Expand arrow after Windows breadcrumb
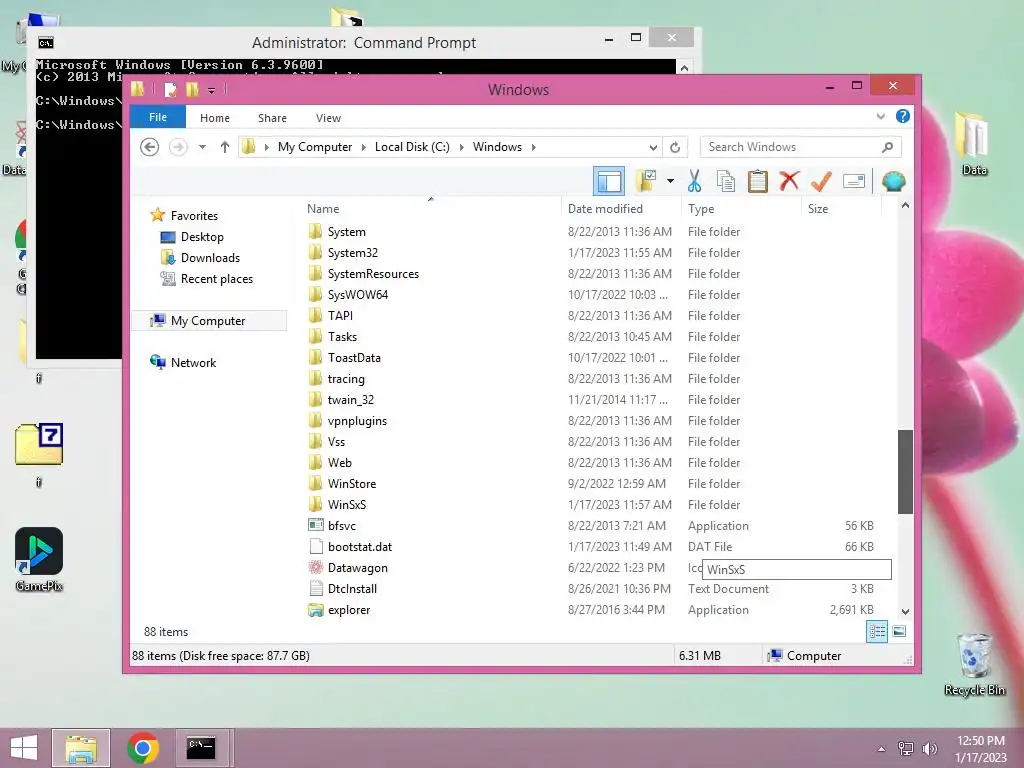This screenshot has height=768, width=1024. [x=534, y=147]
